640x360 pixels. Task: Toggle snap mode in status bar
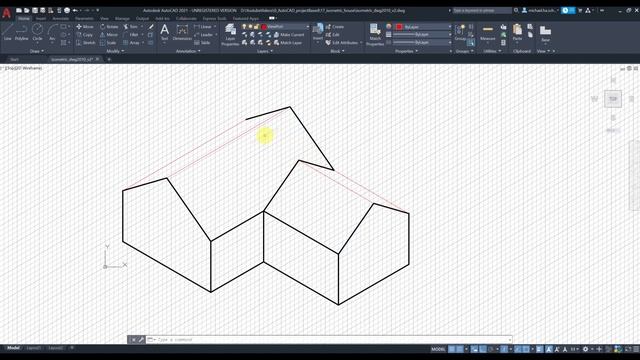(x=460, y=349)
